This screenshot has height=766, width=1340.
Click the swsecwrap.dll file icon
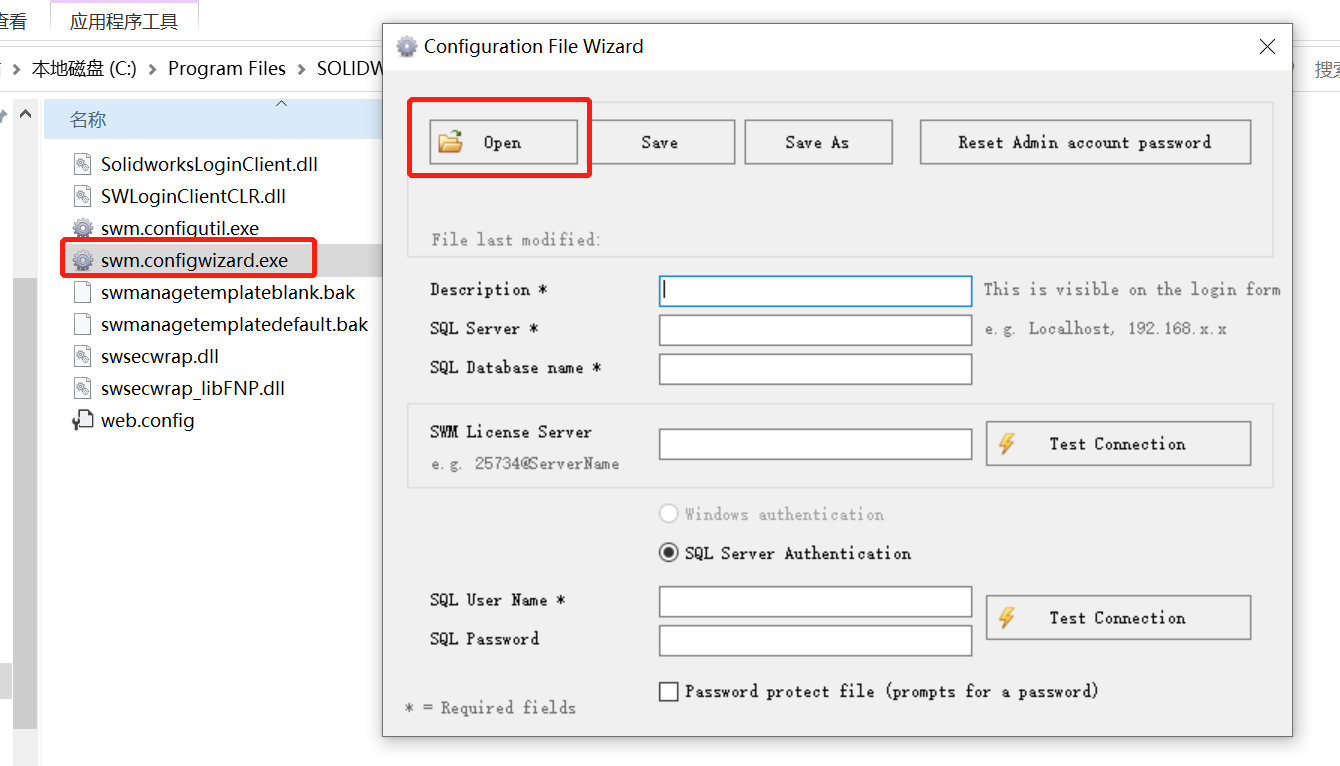83,356
